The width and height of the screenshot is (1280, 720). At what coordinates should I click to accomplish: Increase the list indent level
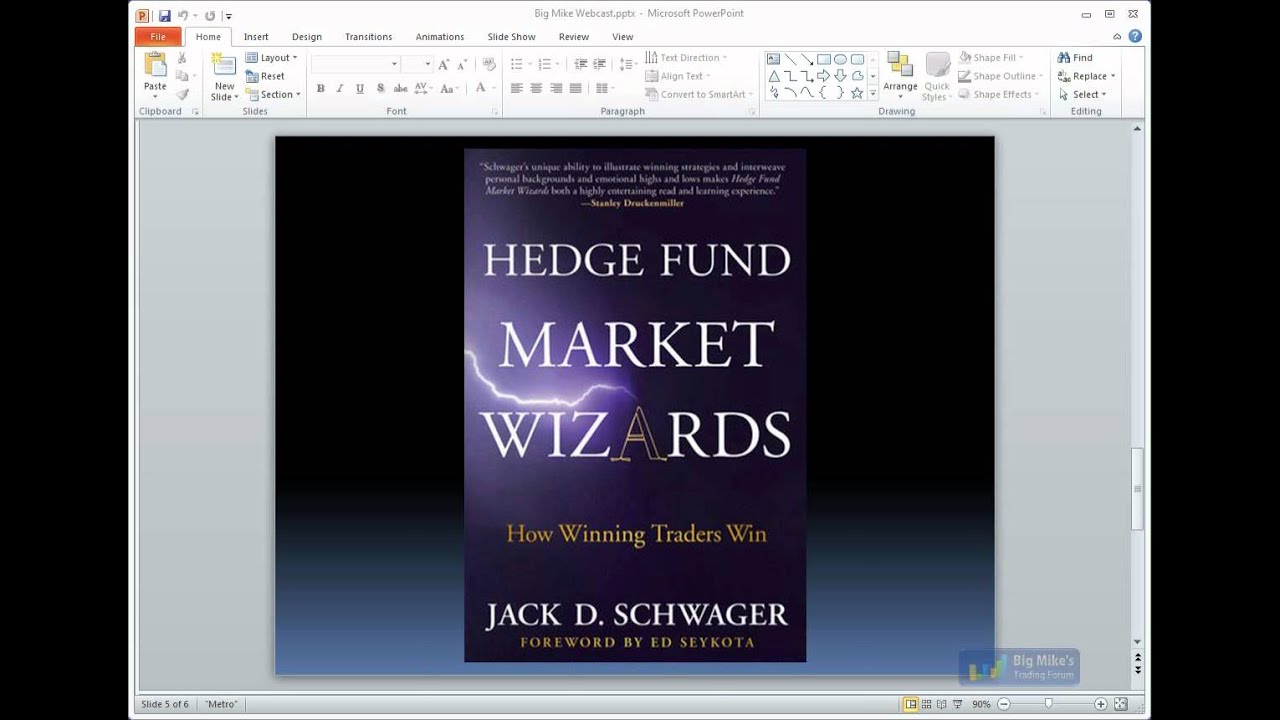tap(600, 64)
